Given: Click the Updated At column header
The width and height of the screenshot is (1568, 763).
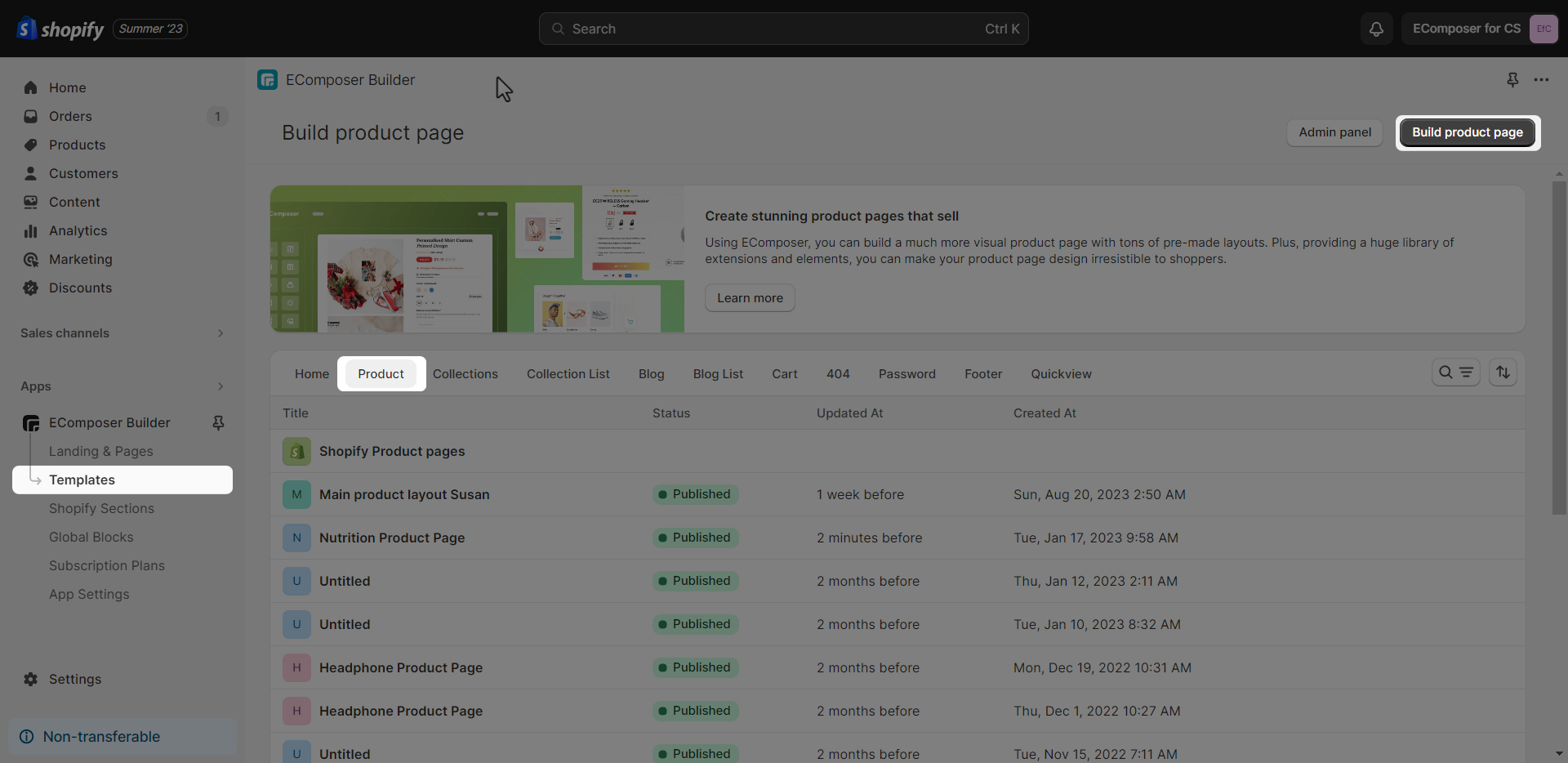Looking at the screenshot, I should point(850,413).
